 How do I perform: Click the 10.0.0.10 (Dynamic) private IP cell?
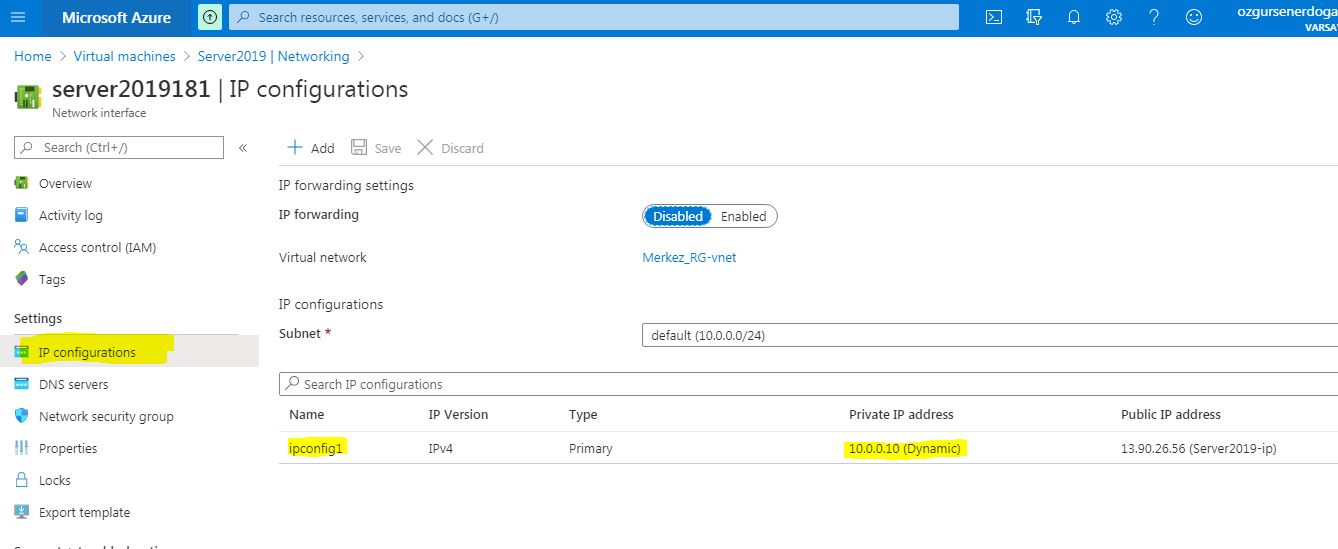click(x=904, y=448)
